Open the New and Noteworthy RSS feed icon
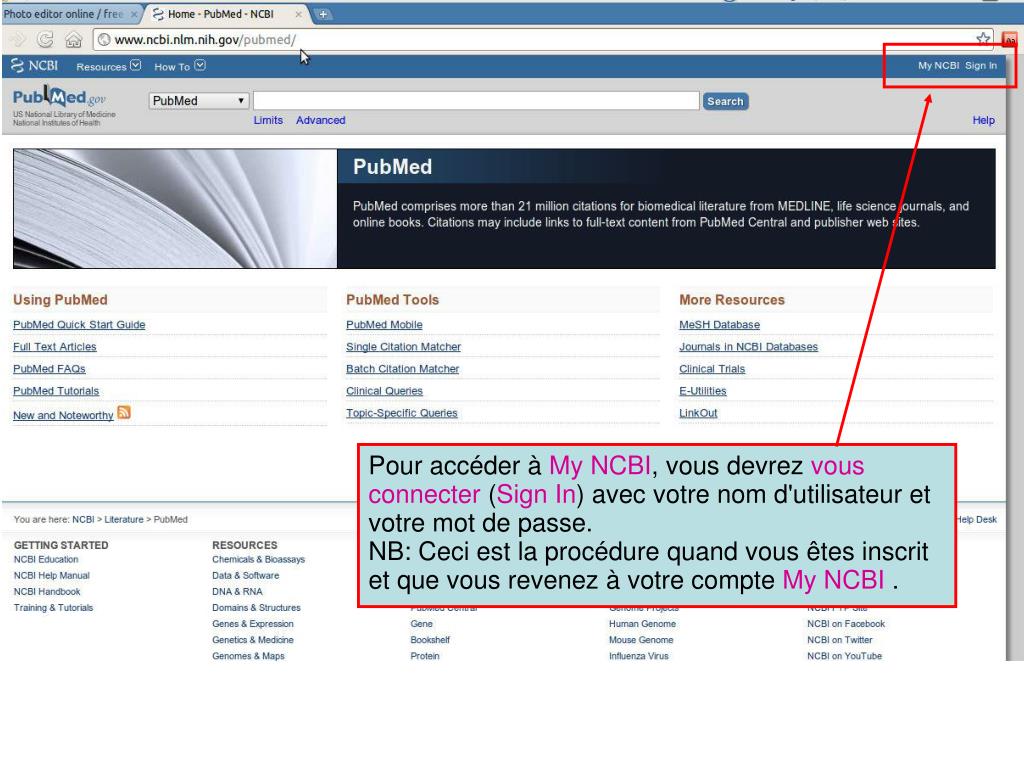The width and height of the screenshot is (1024, 768). pos(124,413)
